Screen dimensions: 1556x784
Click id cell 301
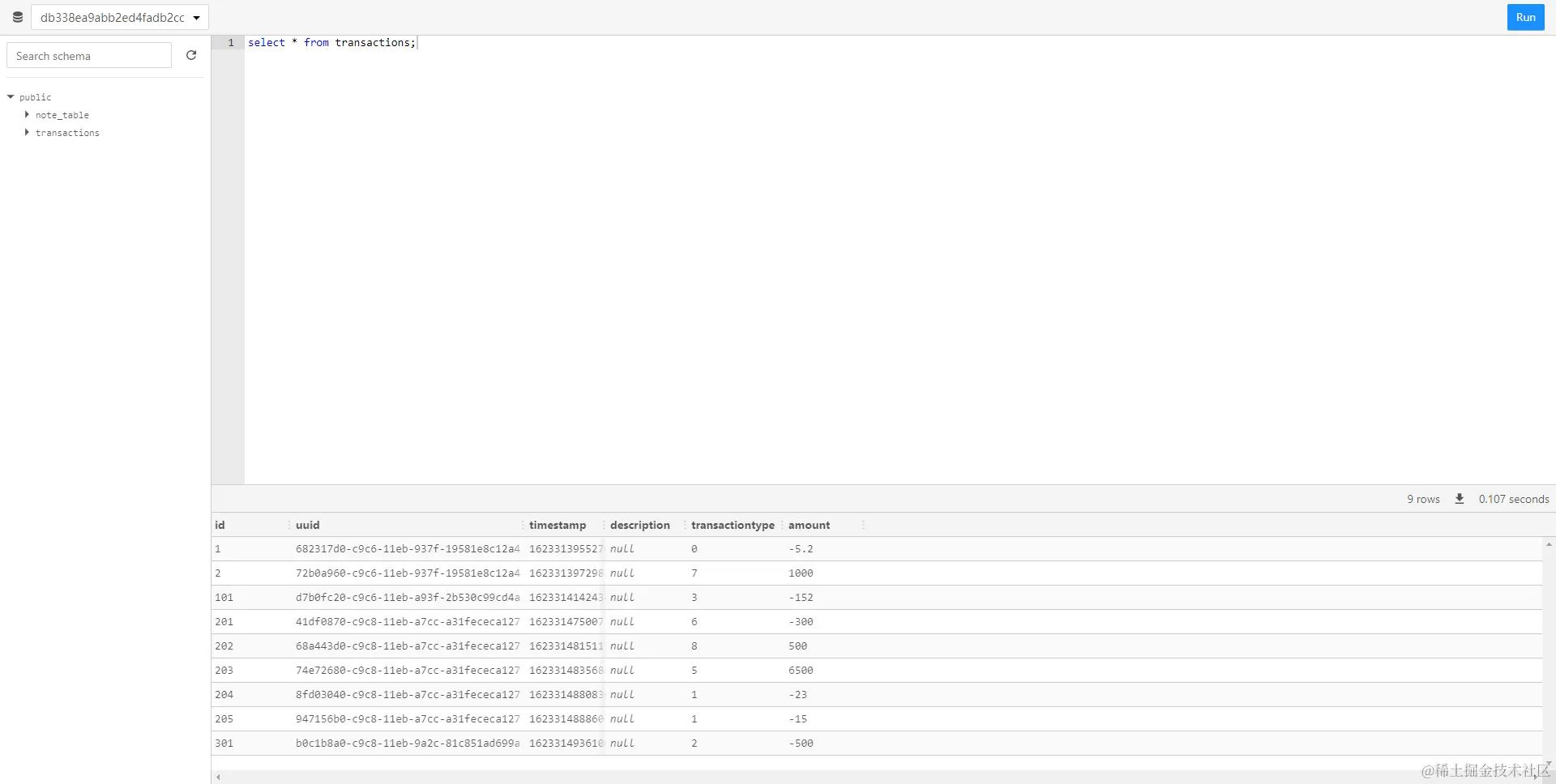click(x=224, y=744)
